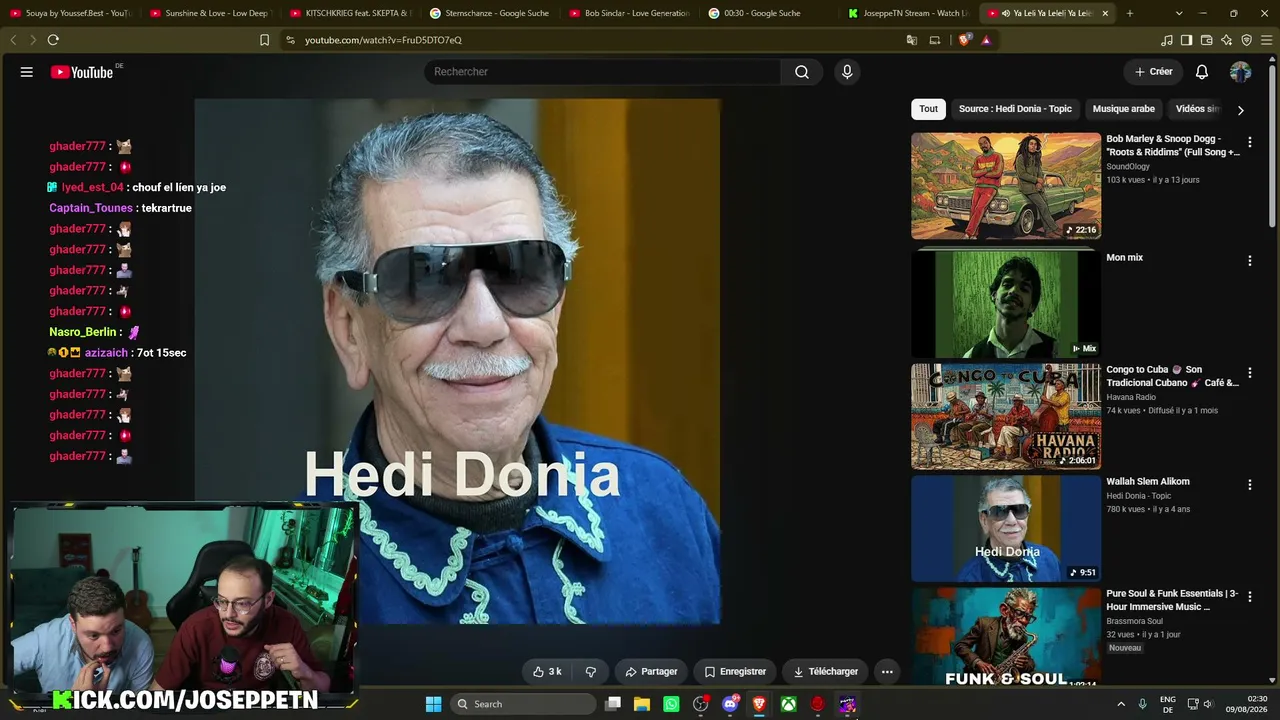Open YouTube notifications bell
Screen dimensions: 1280x720
pos(1202,72)
